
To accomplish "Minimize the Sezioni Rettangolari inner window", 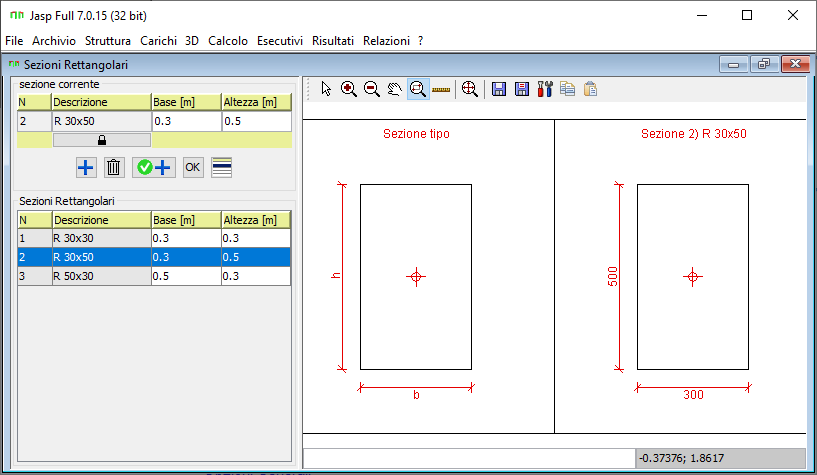I will tap(734, 65).
